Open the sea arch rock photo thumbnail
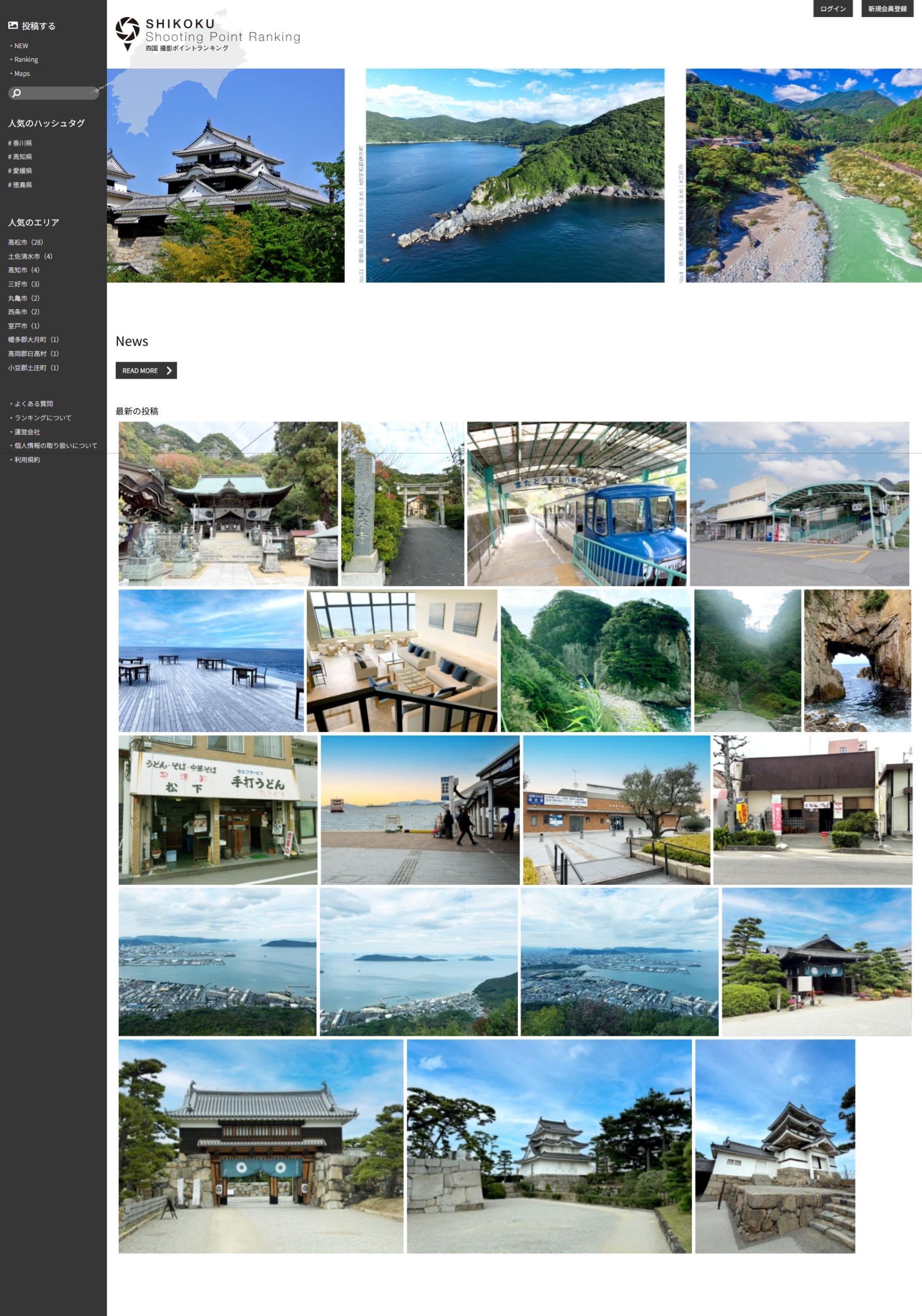This screenshot has height=1316, width=922. coord(856,660)
